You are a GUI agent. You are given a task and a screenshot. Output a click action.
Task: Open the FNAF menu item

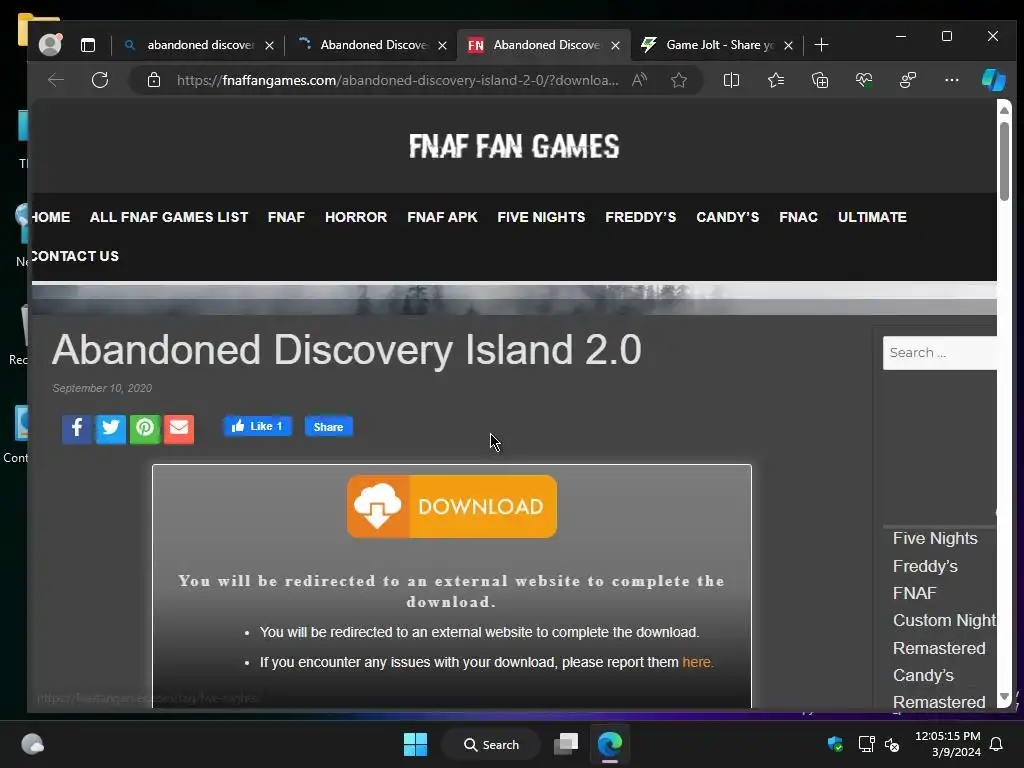(286, 217)
